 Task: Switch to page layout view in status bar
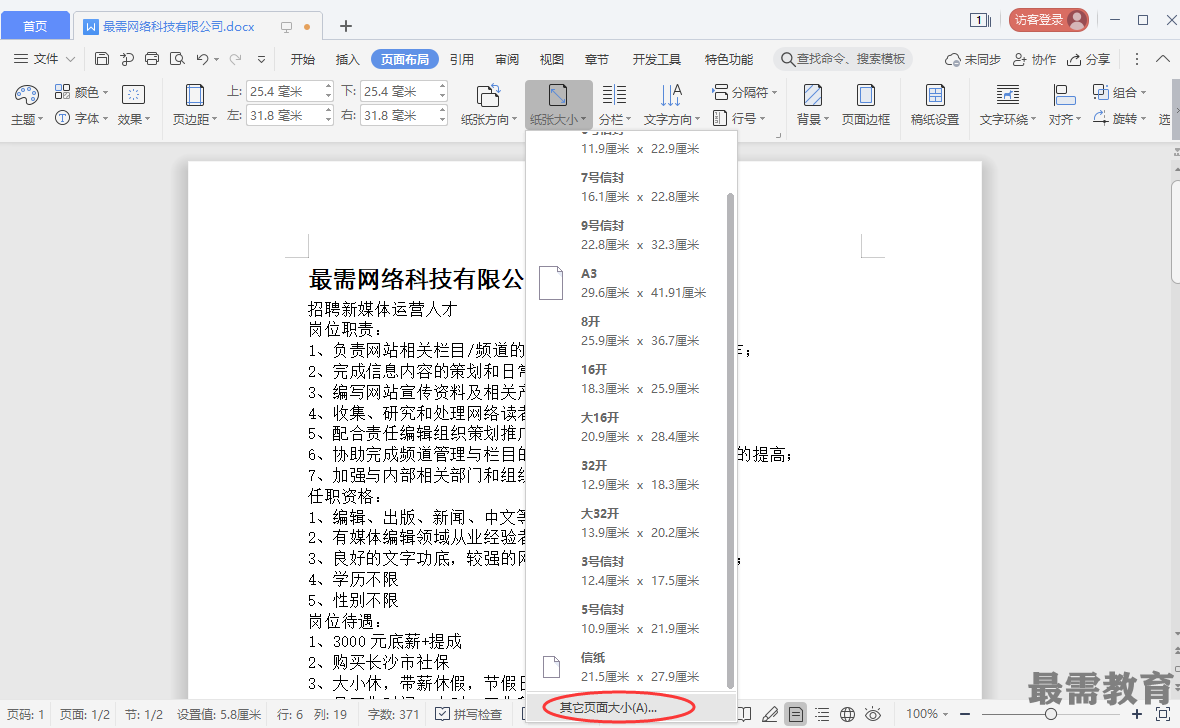795,714
